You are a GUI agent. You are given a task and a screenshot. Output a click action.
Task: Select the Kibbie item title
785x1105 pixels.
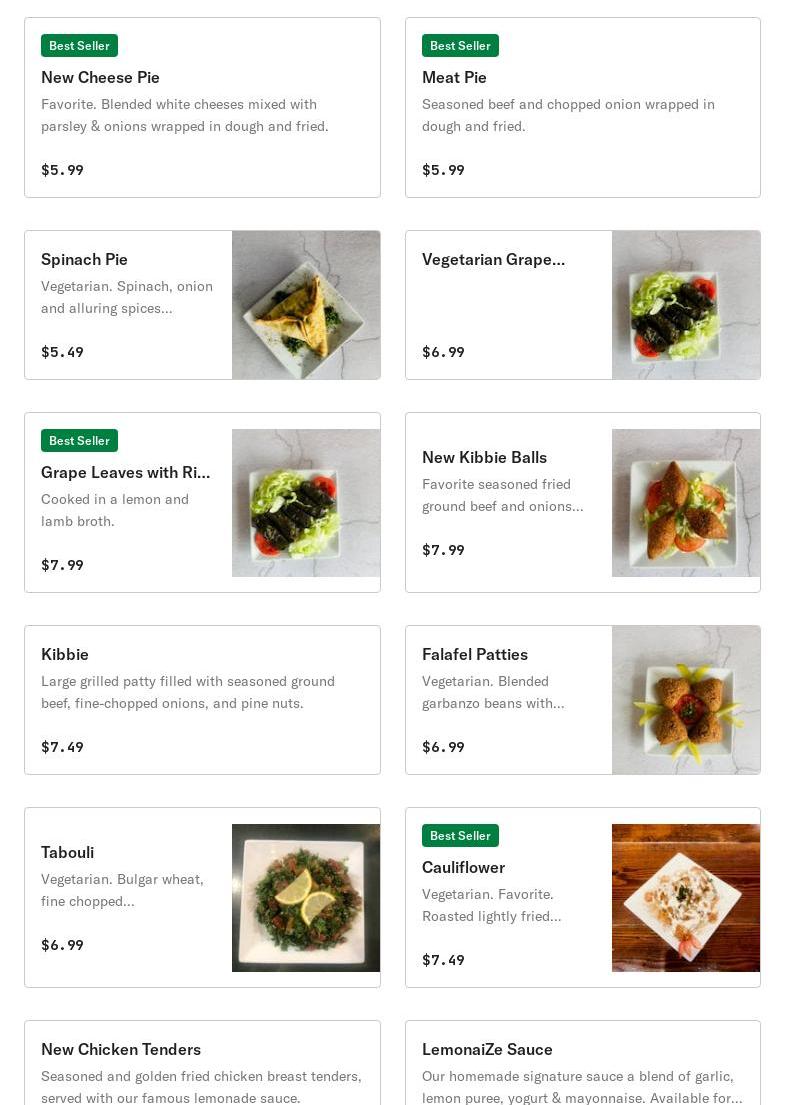pos(65,654)
